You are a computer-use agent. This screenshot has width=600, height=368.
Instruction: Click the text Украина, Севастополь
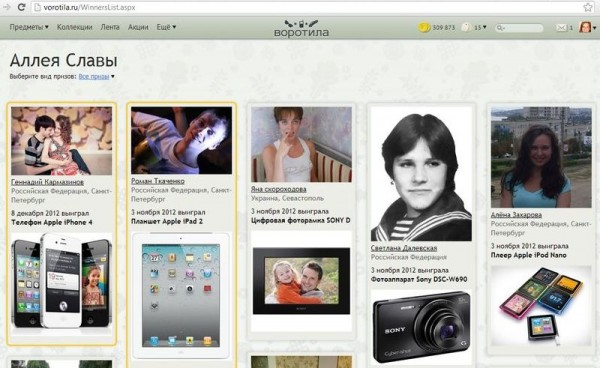coord(287,198)
